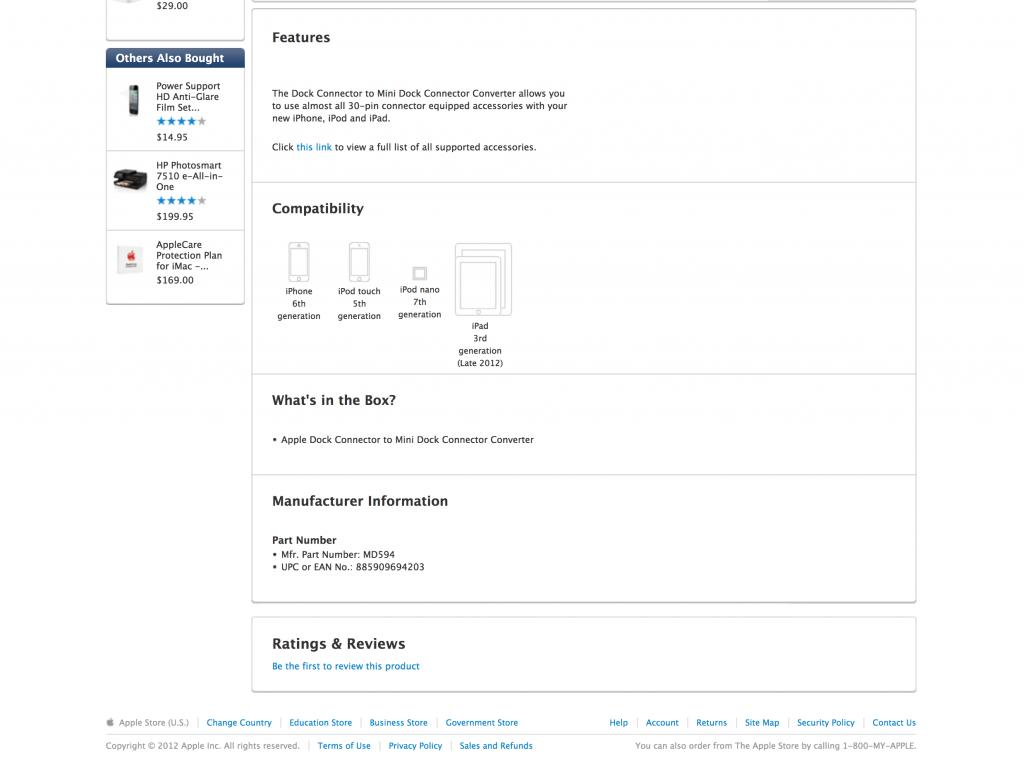This screenshot has height=762, width=1024.
Task: Click the iPod touch 5th generation icon
Action: click(x=359, y=262)
